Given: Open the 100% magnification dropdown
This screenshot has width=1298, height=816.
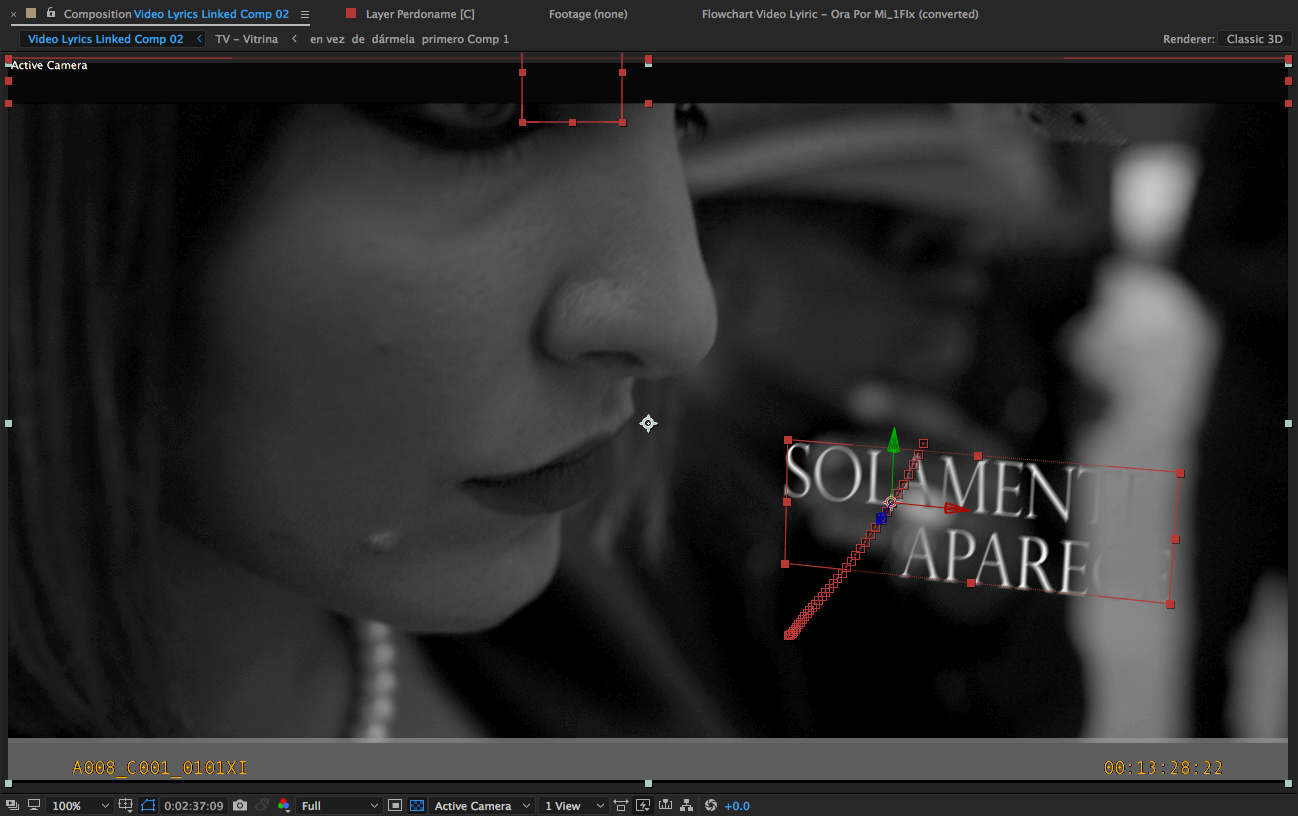Looking at the screenshot, I should (x=80, y=806).
